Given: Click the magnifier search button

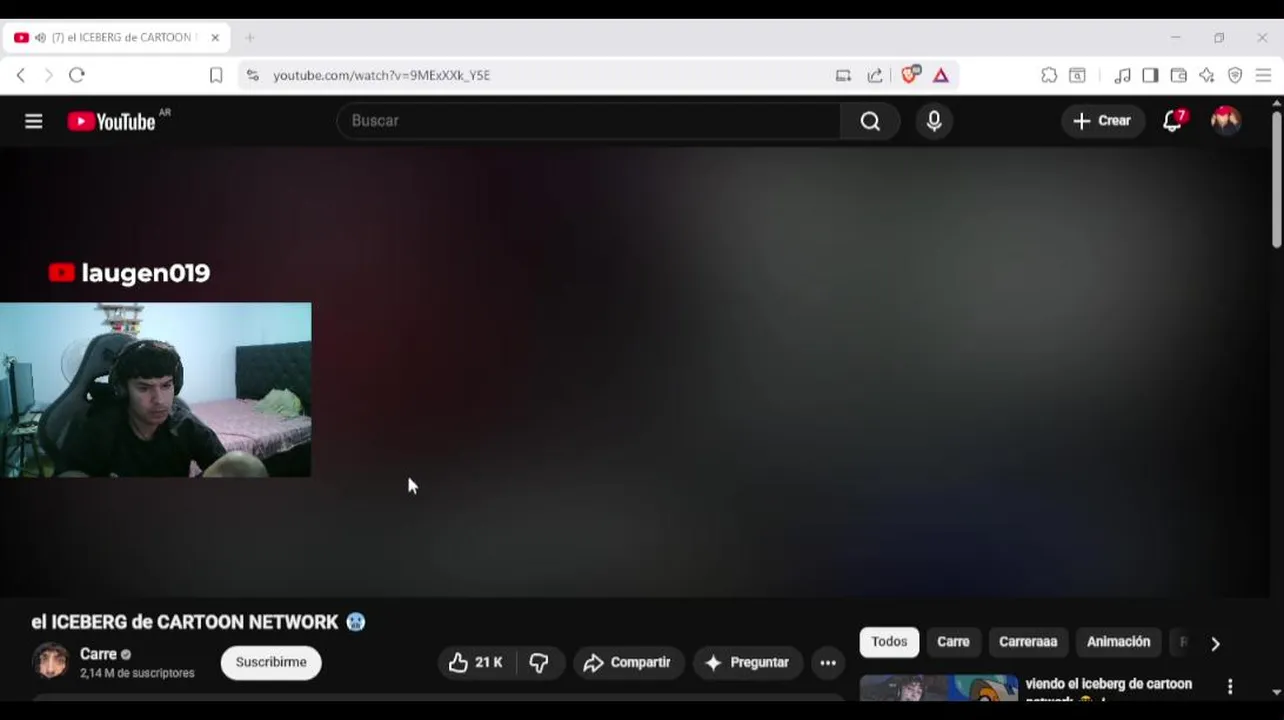Looking at the screenshot, I should point(870,121).
